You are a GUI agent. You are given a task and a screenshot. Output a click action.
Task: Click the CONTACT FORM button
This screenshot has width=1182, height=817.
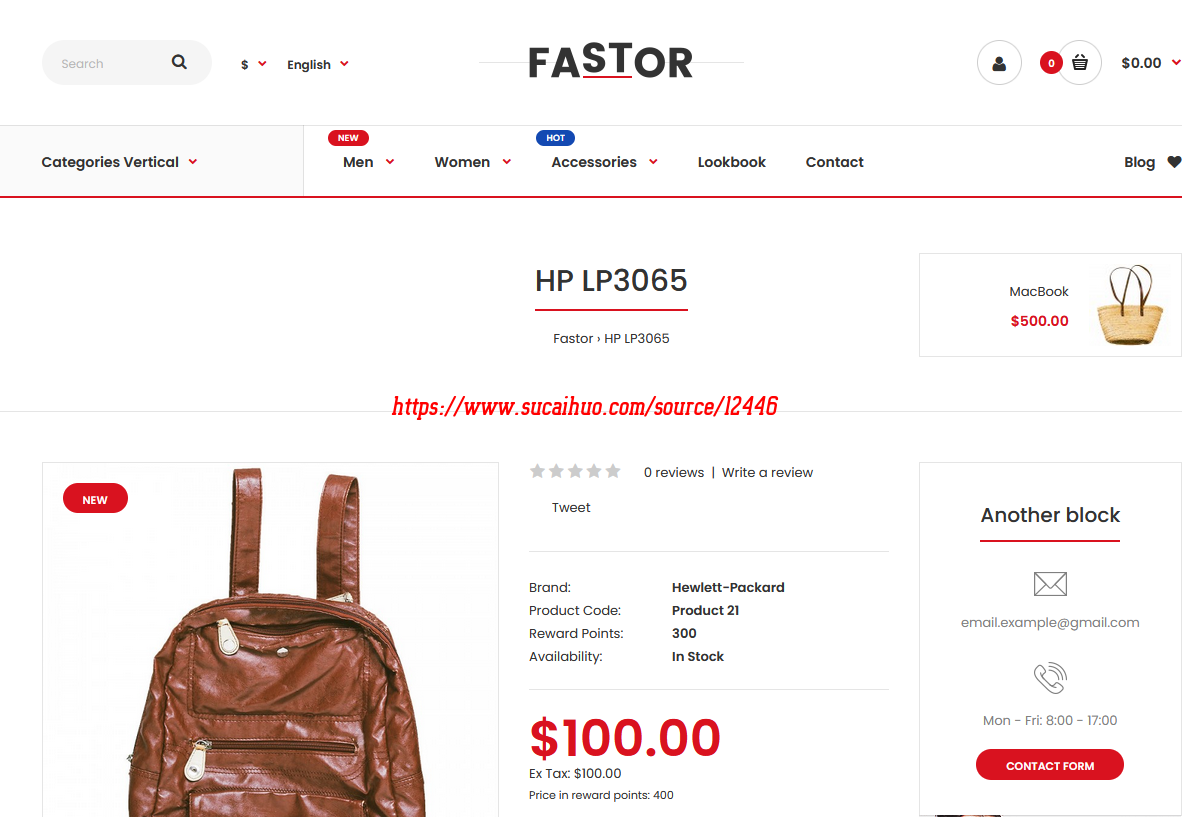[1049, 764]
